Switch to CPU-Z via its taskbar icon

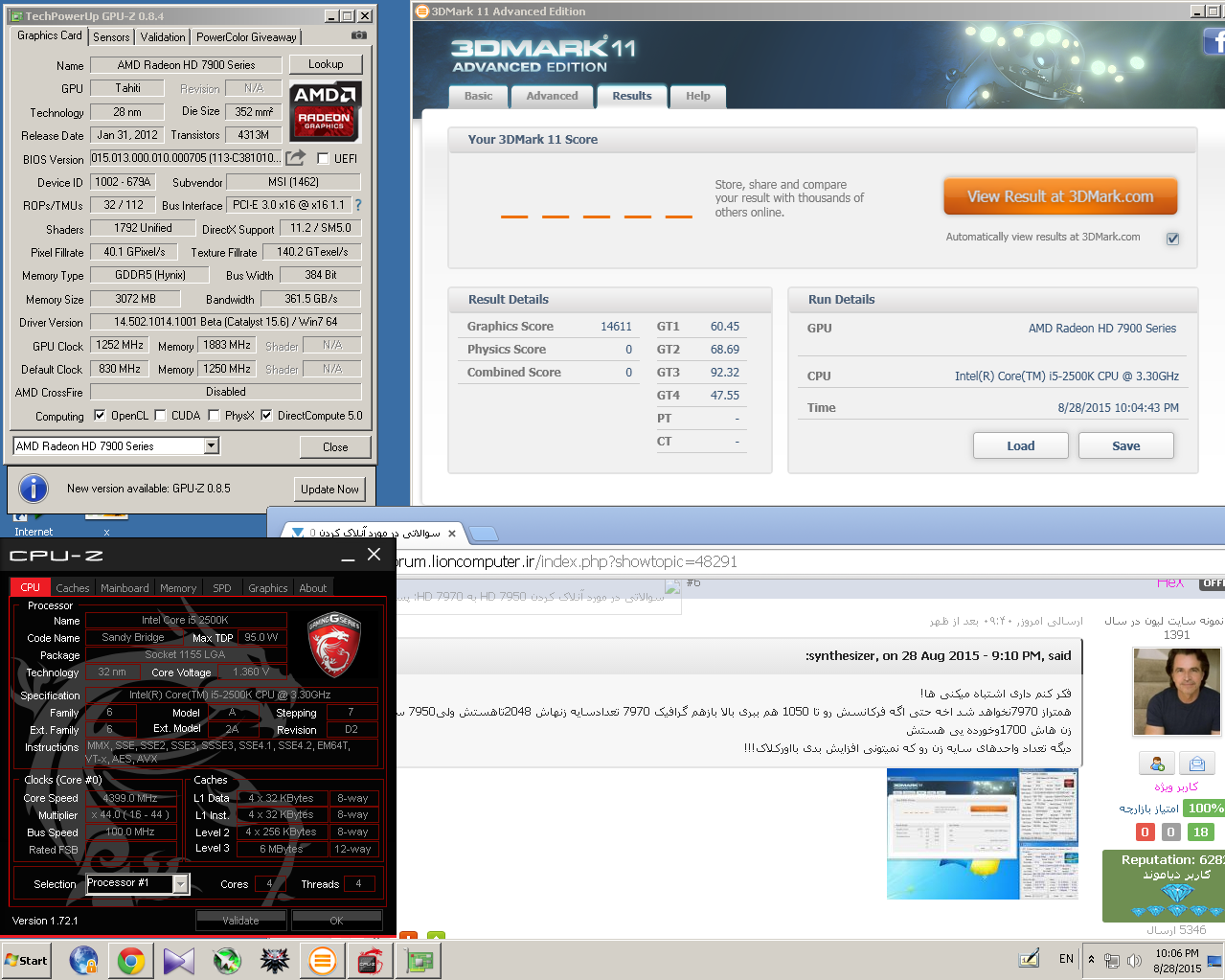(371, 960)
